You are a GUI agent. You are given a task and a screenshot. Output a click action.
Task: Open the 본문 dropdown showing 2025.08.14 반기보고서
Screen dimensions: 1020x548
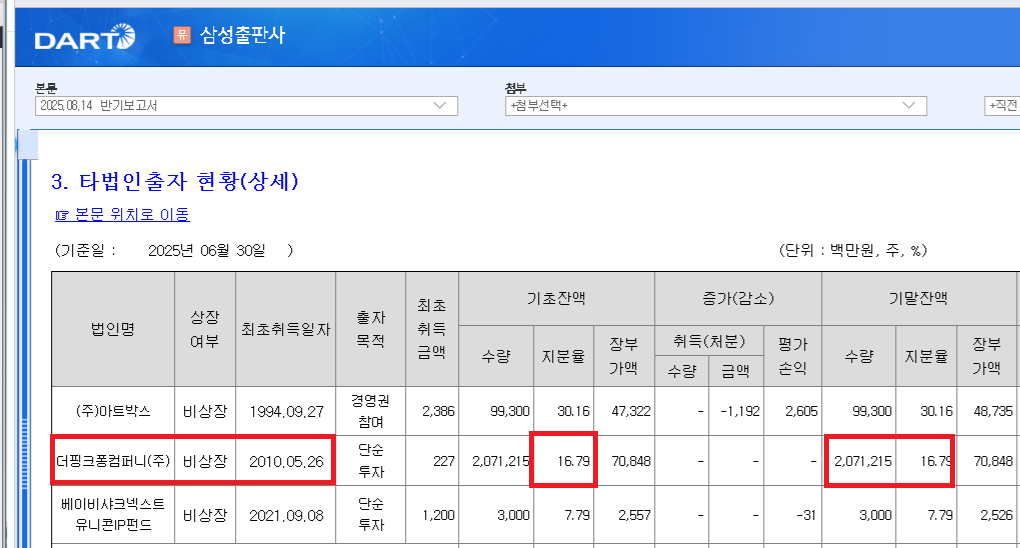[x=245, y=105]
